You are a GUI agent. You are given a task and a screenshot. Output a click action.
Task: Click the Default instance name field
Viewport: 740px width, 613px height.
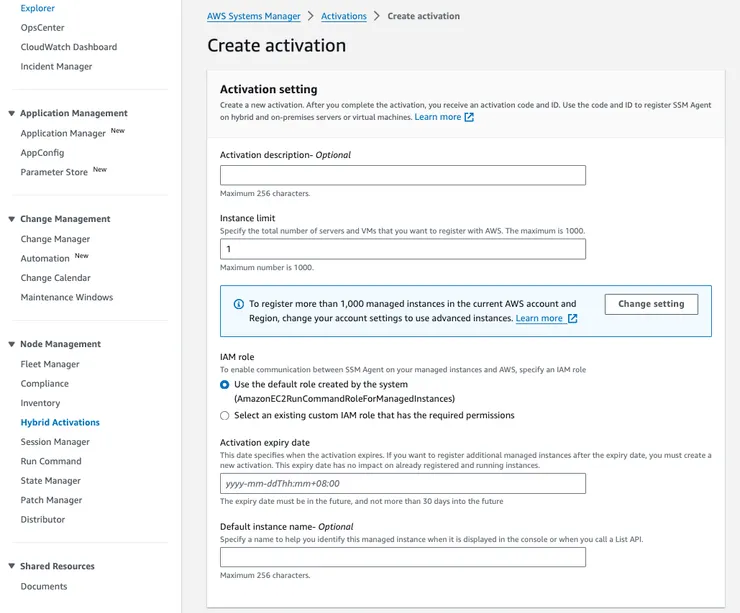tap(402, 557)
